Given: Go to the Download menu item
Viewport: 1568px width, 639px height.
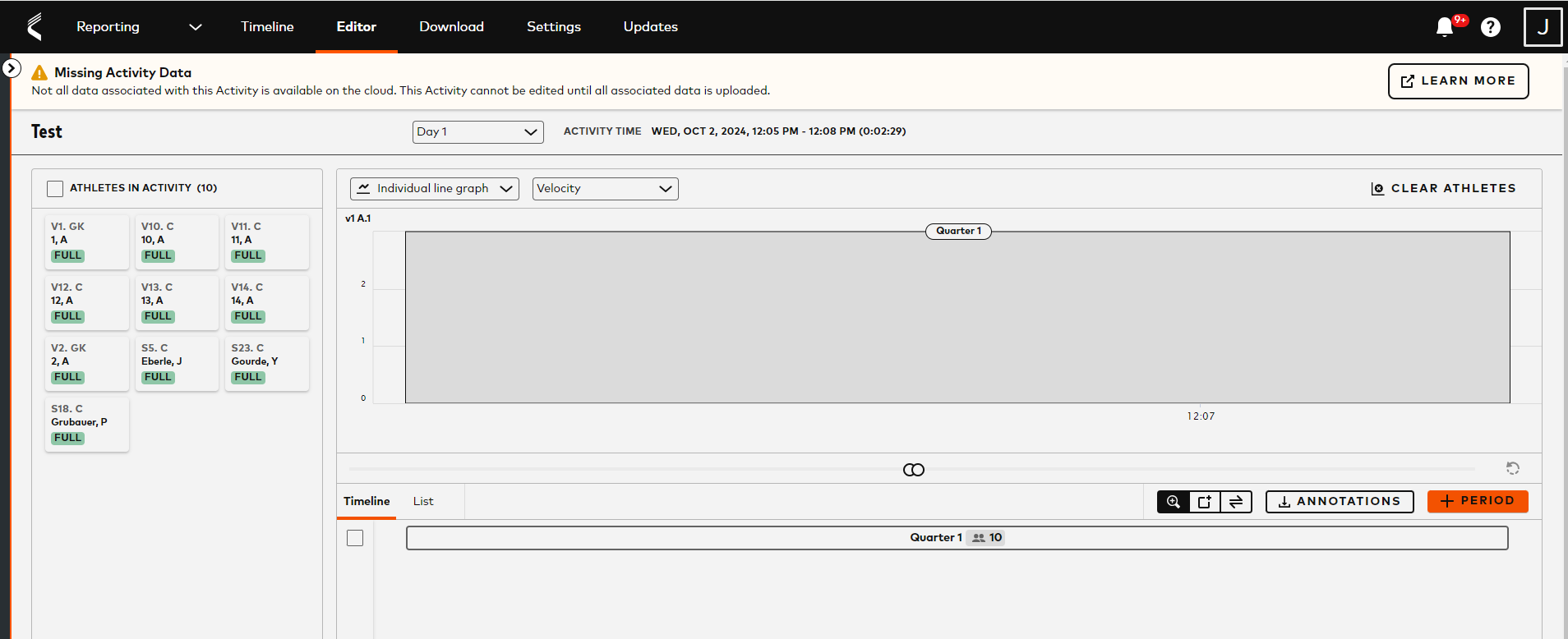Looking at the screenshot, I should pyautogui.click(x=451, y=27).
